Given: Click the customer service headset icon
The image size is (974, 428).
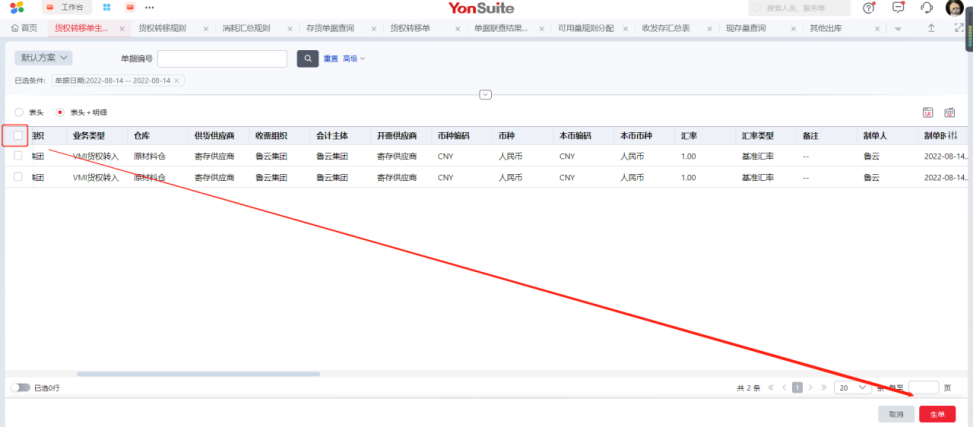Looking at the screenshot, I should point(926,8).
